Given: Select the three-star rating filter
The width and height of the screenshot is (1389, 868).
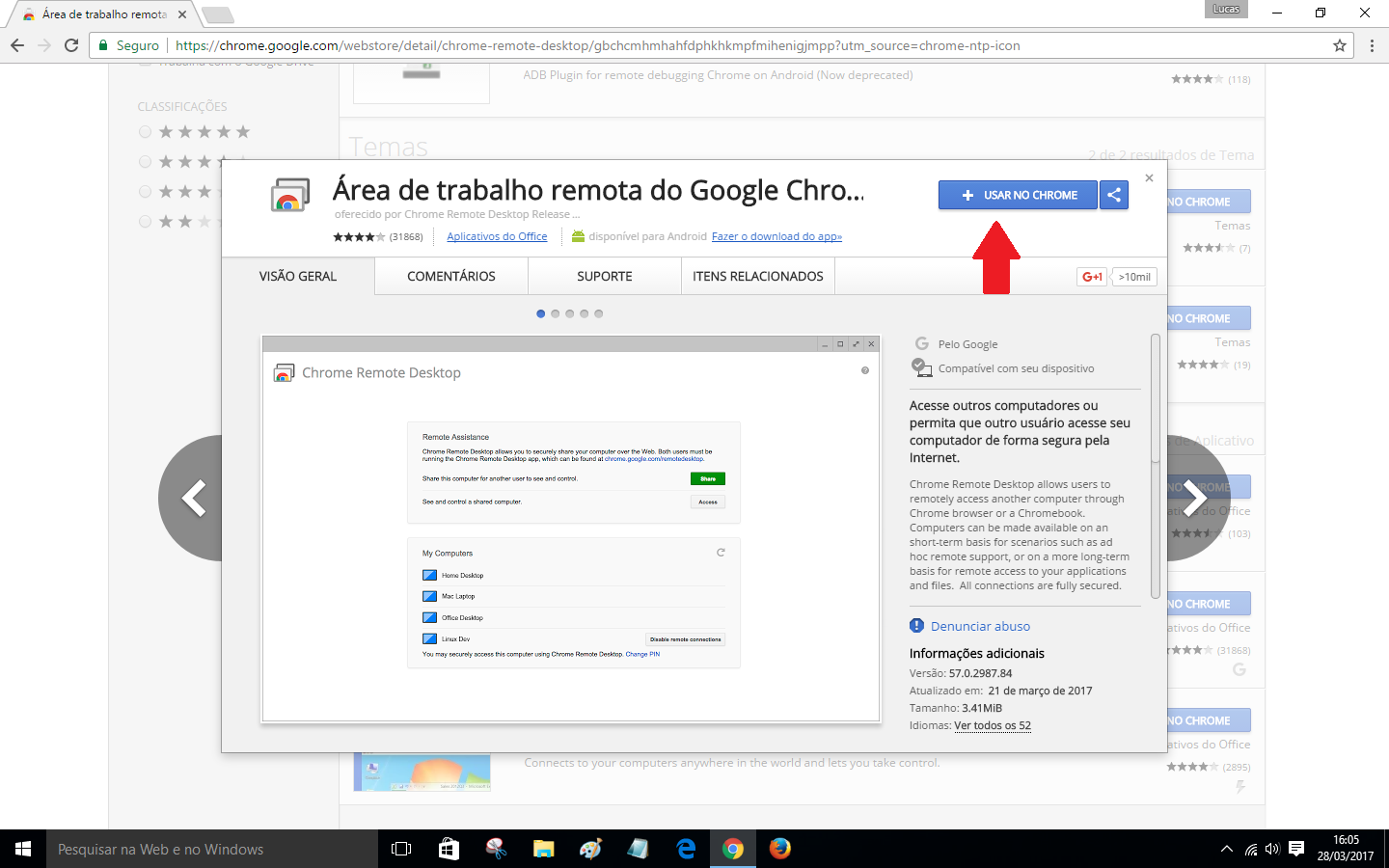Looking at the screenshot, I should point(146,192).
